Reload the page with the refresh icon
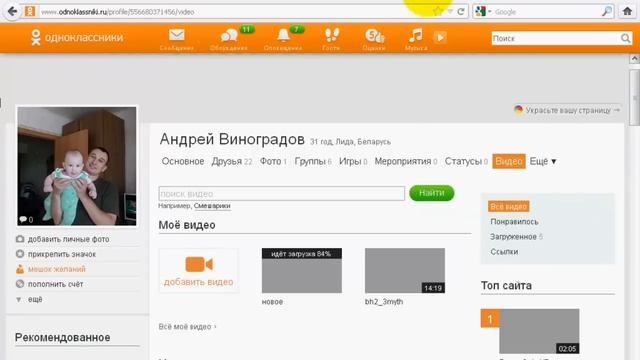Viewport: 640px width, 360px height. click(x=461, y=11)
